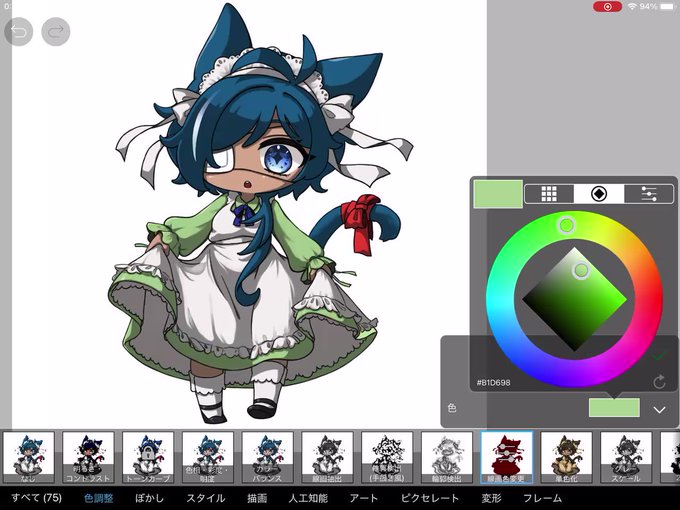The height and width of the screenshot is (510, 680).
Task: Tap the redo arrow button
Action: click(56, 32)
